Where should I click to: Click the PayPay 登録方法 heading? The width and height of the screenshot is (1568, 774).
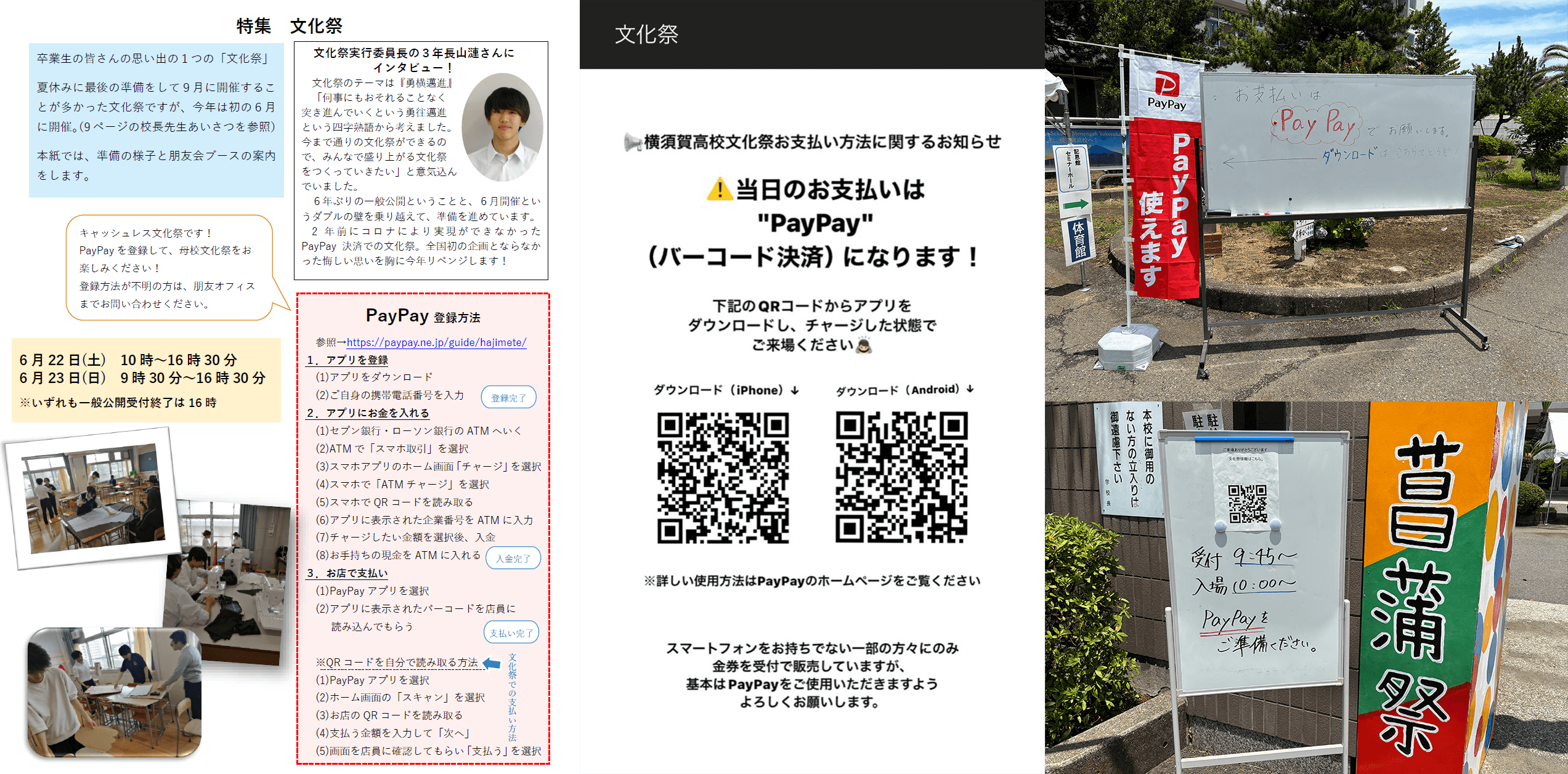point(423,316)
